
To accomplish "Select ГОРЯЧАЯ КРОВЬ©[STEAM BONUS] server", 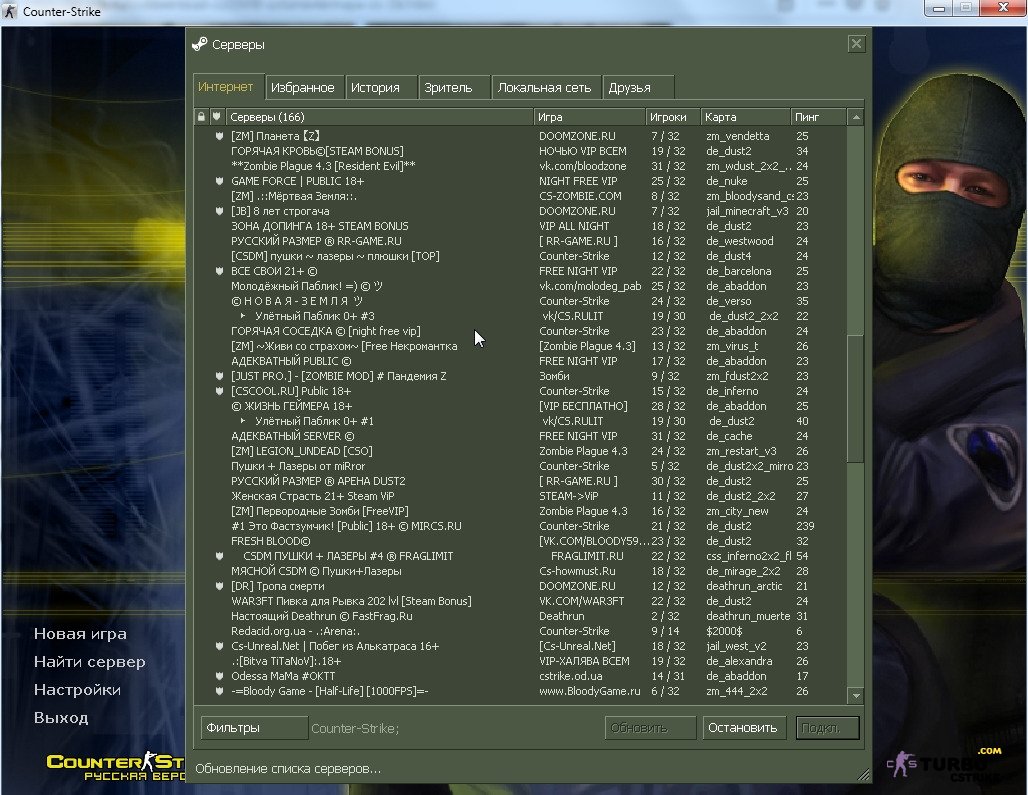I will (x=520, y=151).
